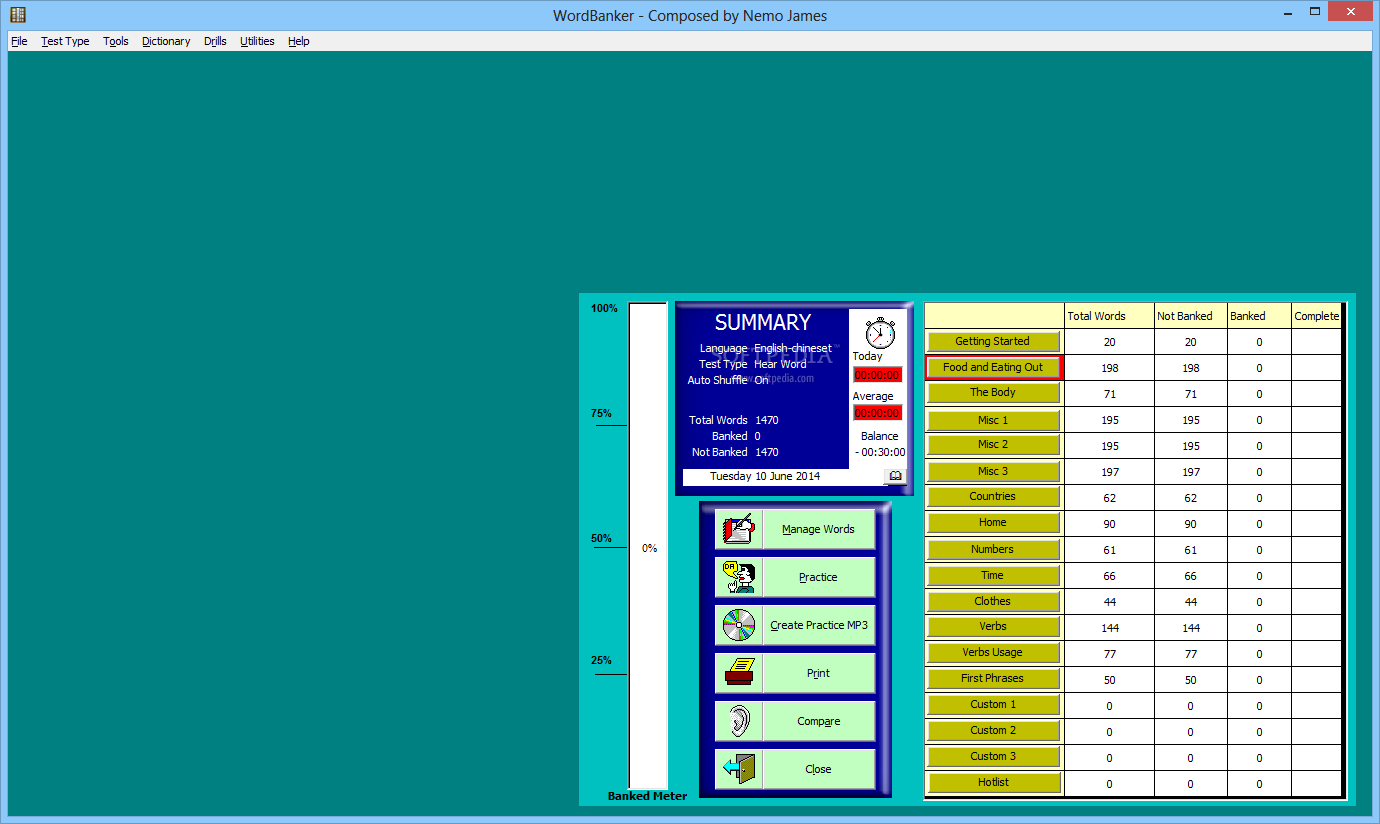Select the Numbers category
This screenshot has height=824, width=1380.
coord(993,549)
